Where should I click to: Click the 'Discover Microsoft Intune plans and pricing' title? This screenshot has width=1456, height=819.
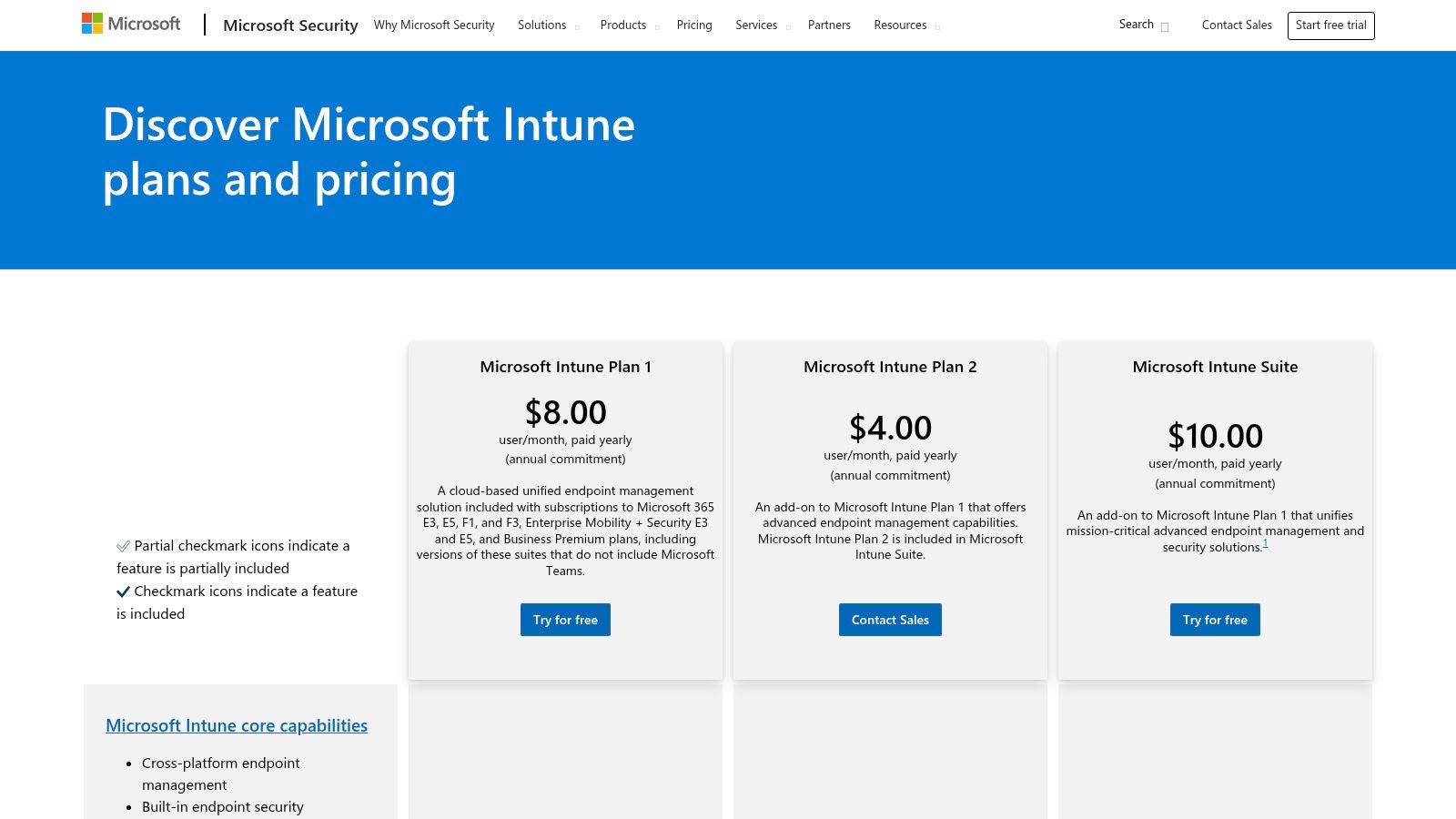tap(369, 152)
